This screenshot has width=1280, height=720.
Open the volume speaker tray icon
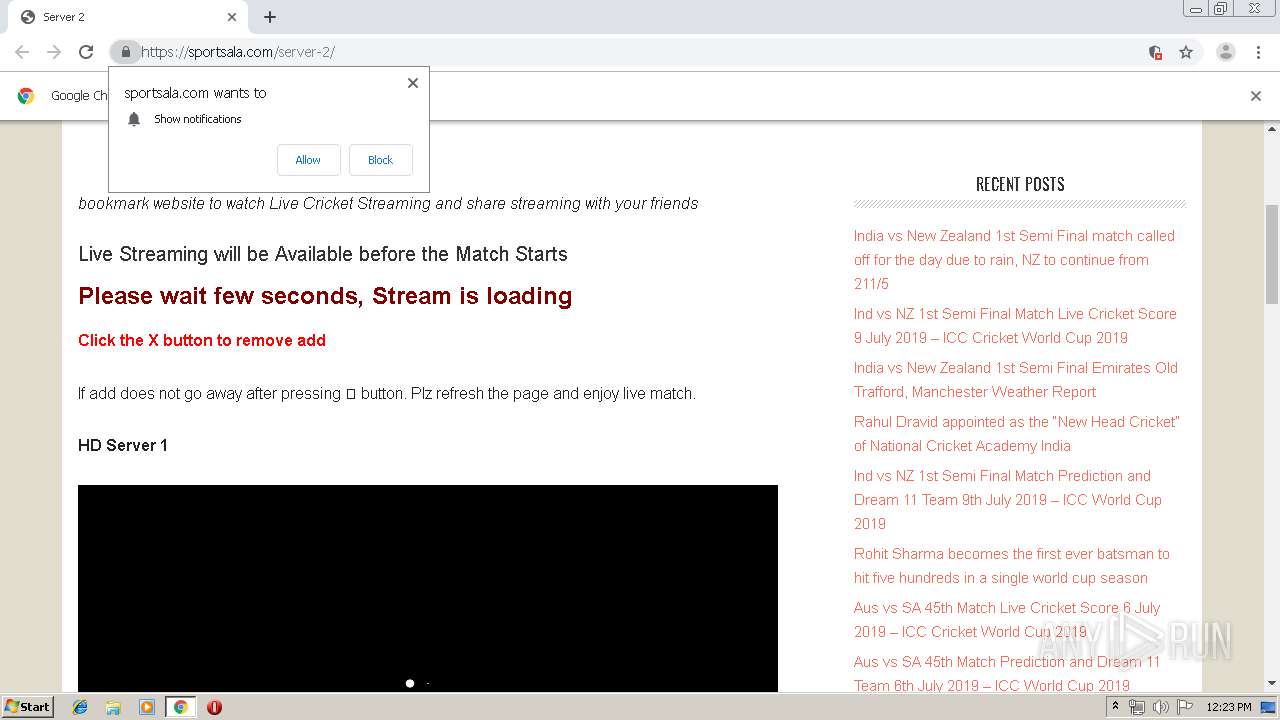[x=1160, y=707]
